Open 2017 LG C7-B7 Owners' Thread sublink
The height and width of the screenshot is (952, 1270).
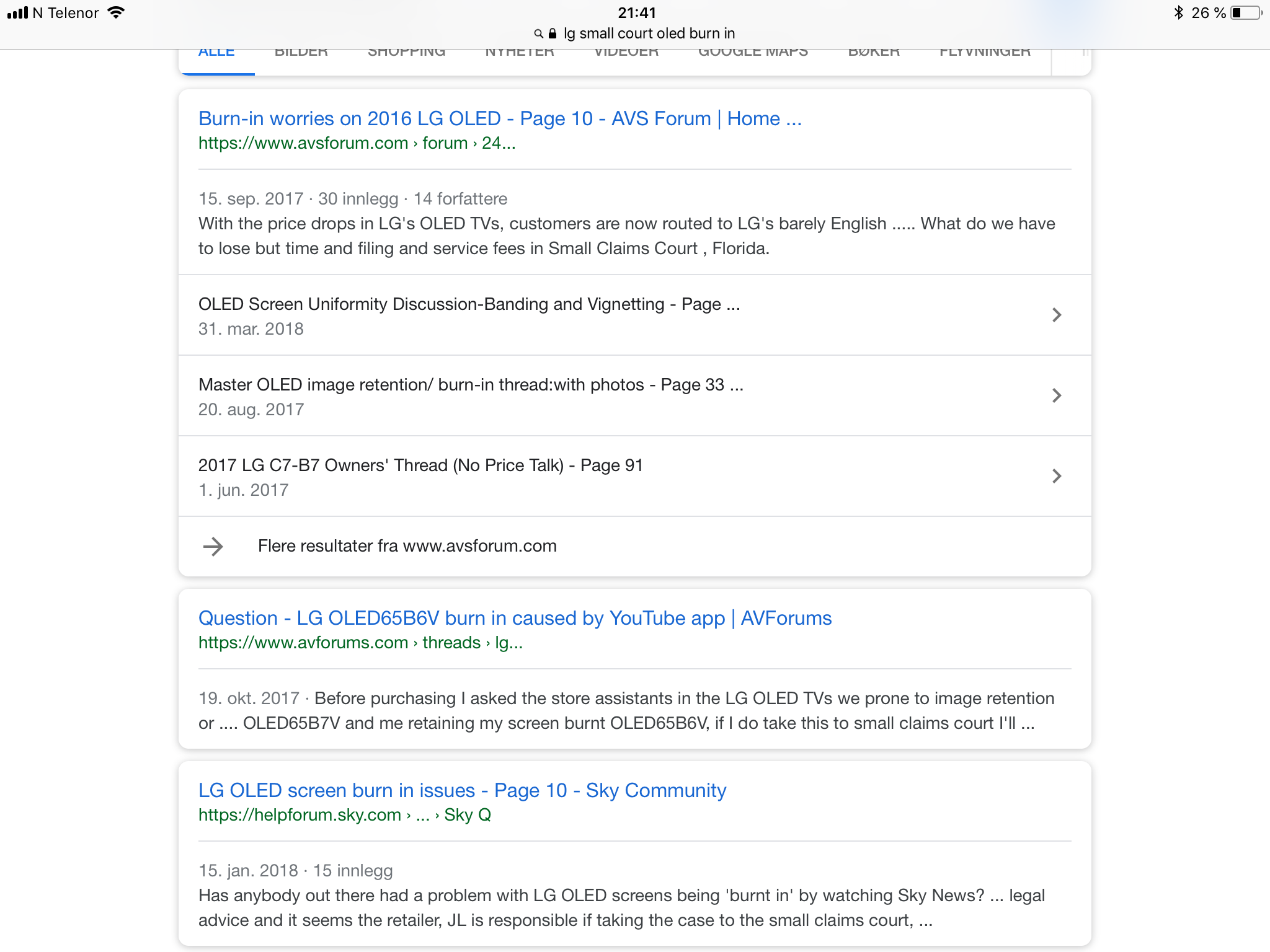420,465
